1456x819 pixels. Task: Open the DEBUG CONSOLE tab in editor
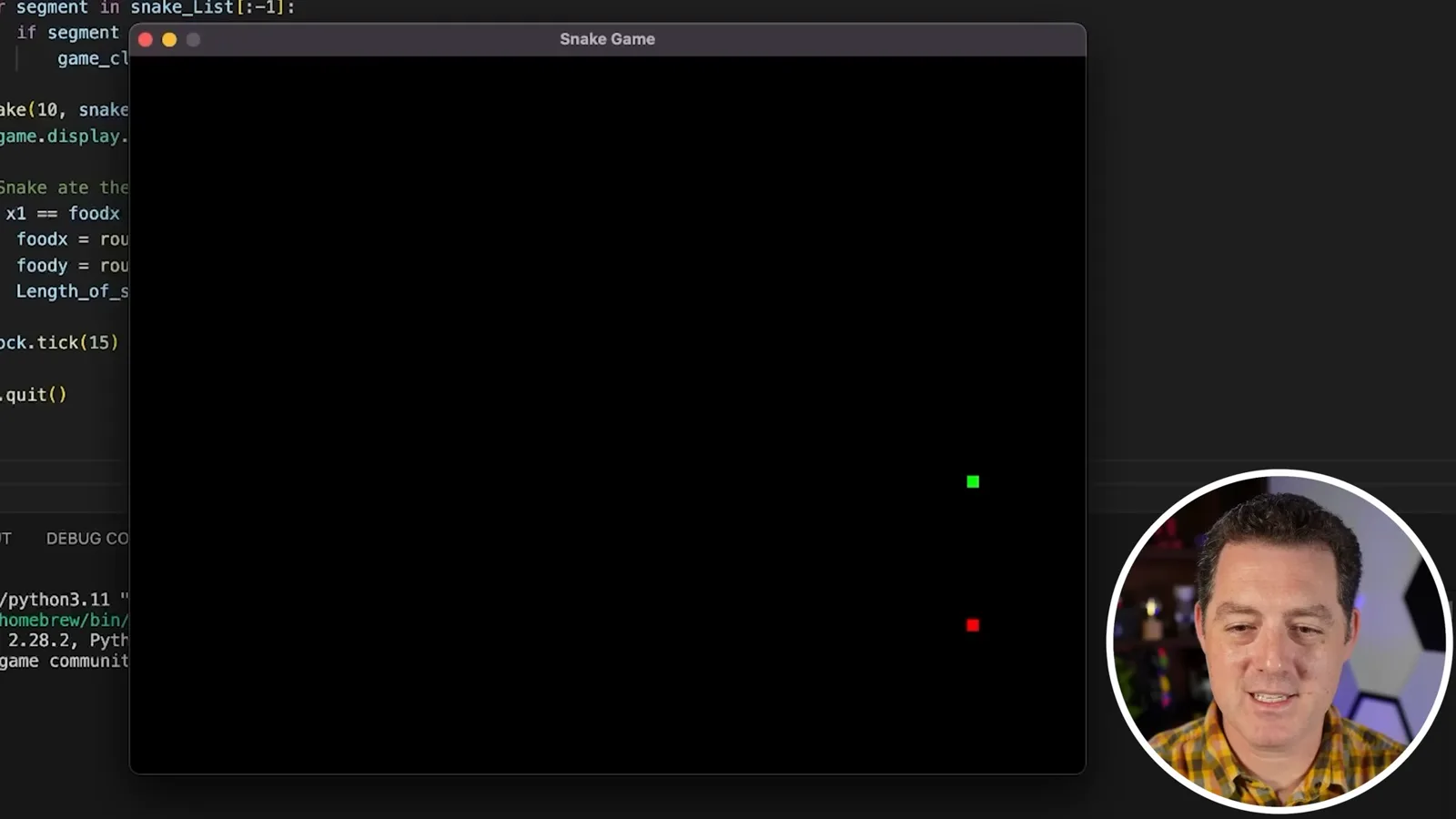(87, 539)
